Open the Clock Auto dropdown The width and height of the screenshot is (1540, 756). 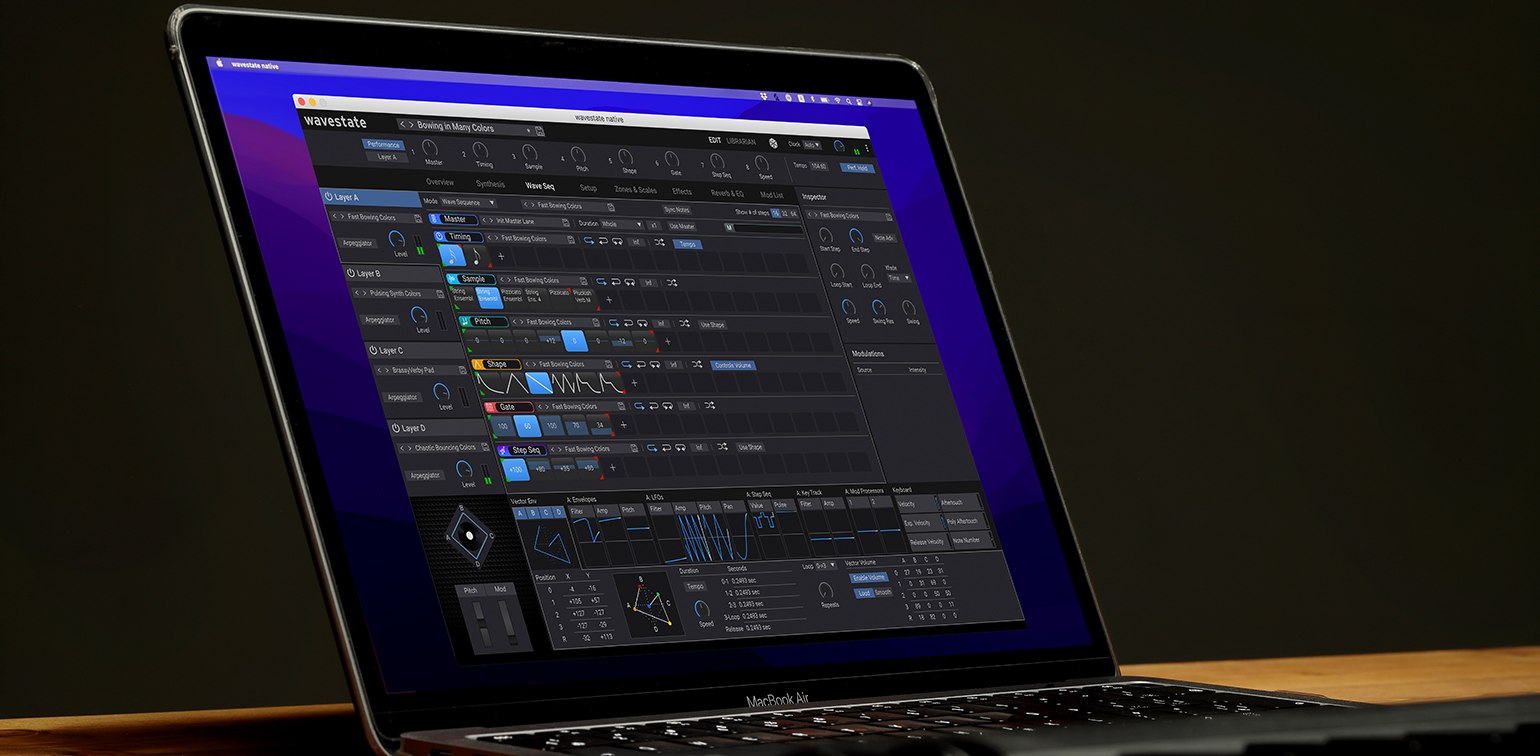(812, 145)
